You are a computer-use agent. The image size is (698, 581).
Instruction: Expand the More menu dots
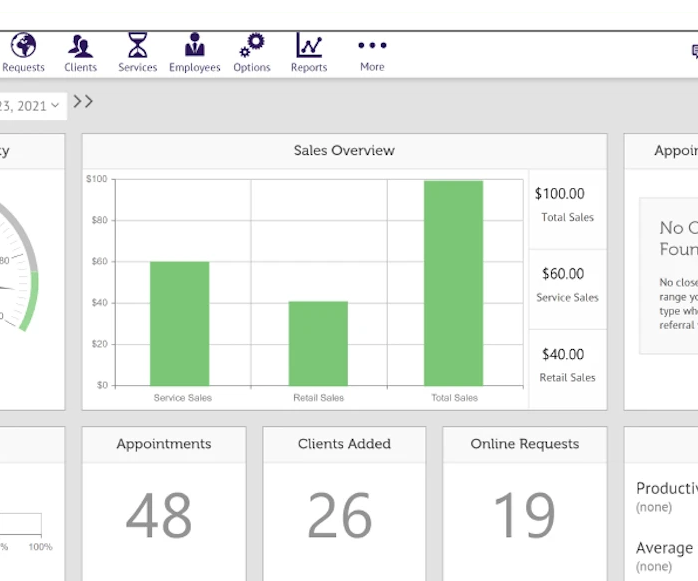[x=372, y=46]
